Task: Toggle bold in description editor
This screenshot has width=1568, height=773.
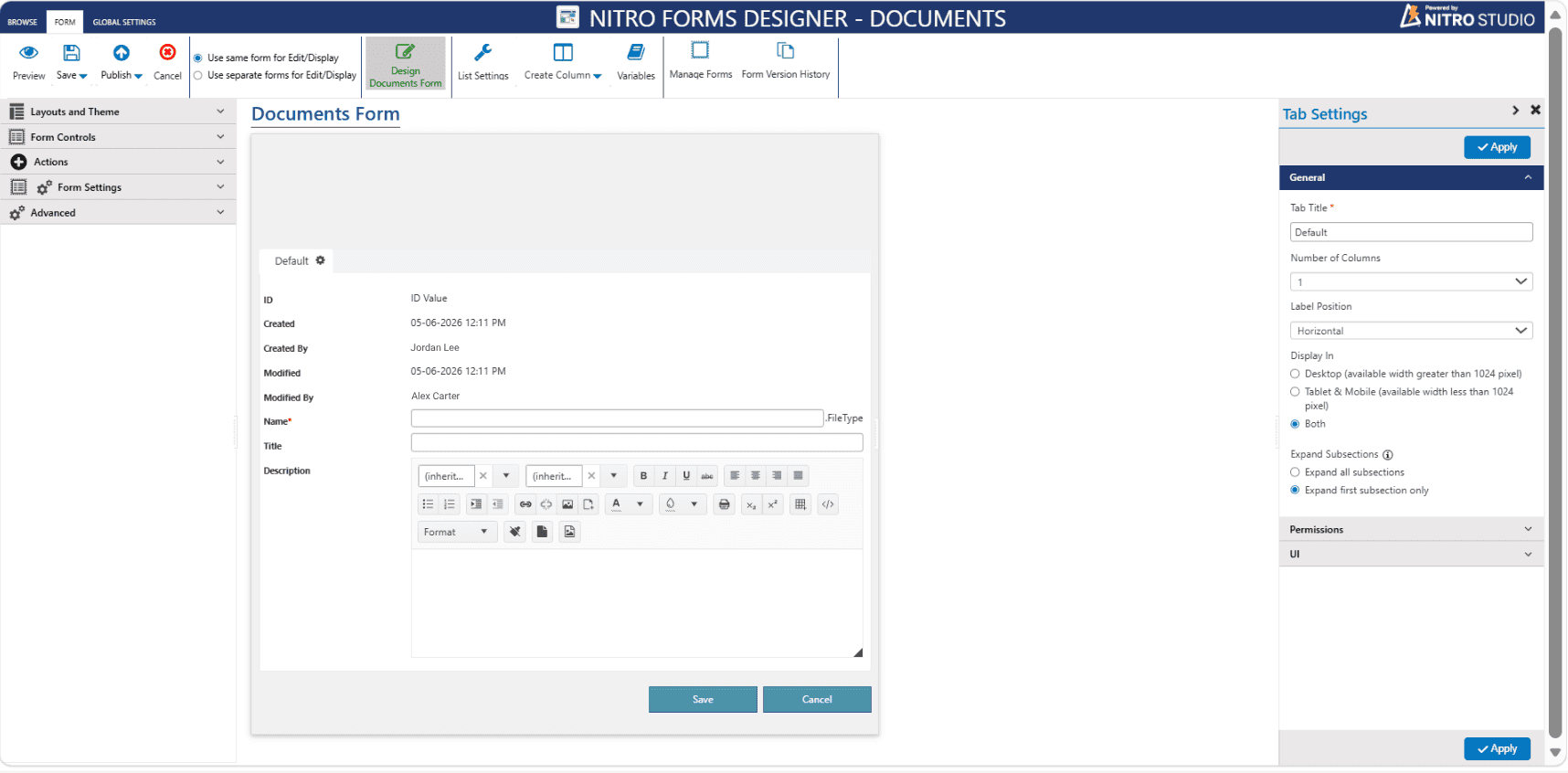Action: click(643, 476)
